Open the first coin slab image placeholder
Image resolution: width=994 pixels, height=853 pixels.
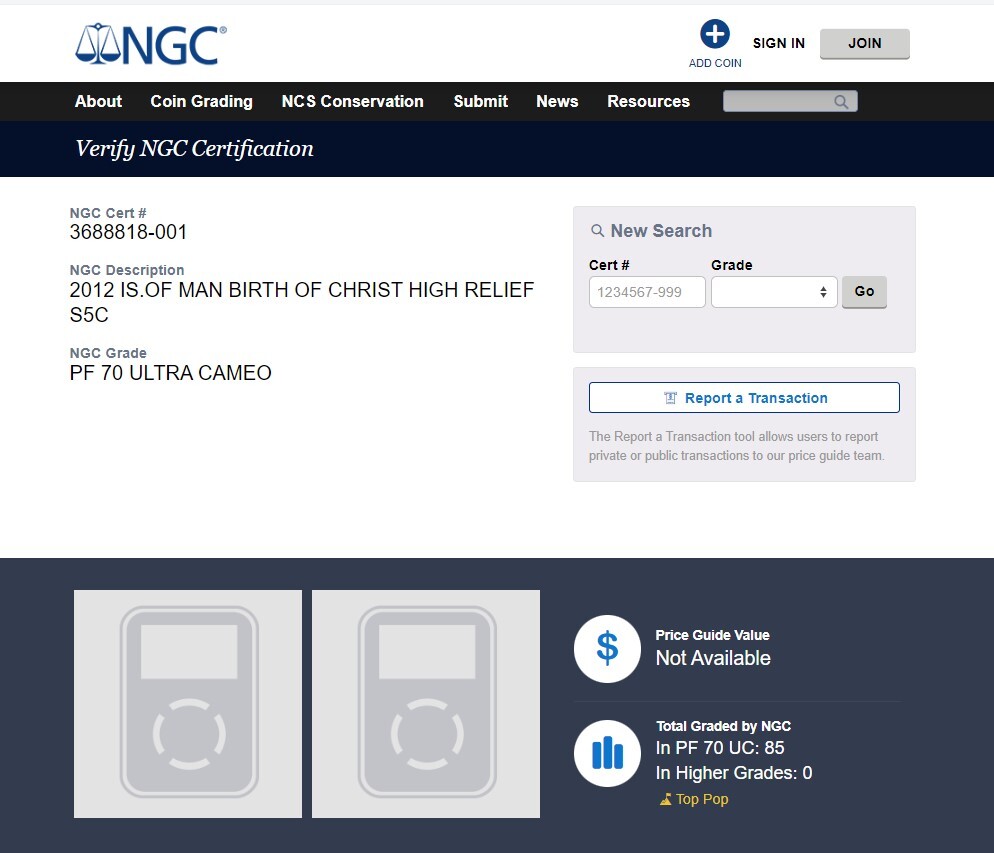coord(188,703)
